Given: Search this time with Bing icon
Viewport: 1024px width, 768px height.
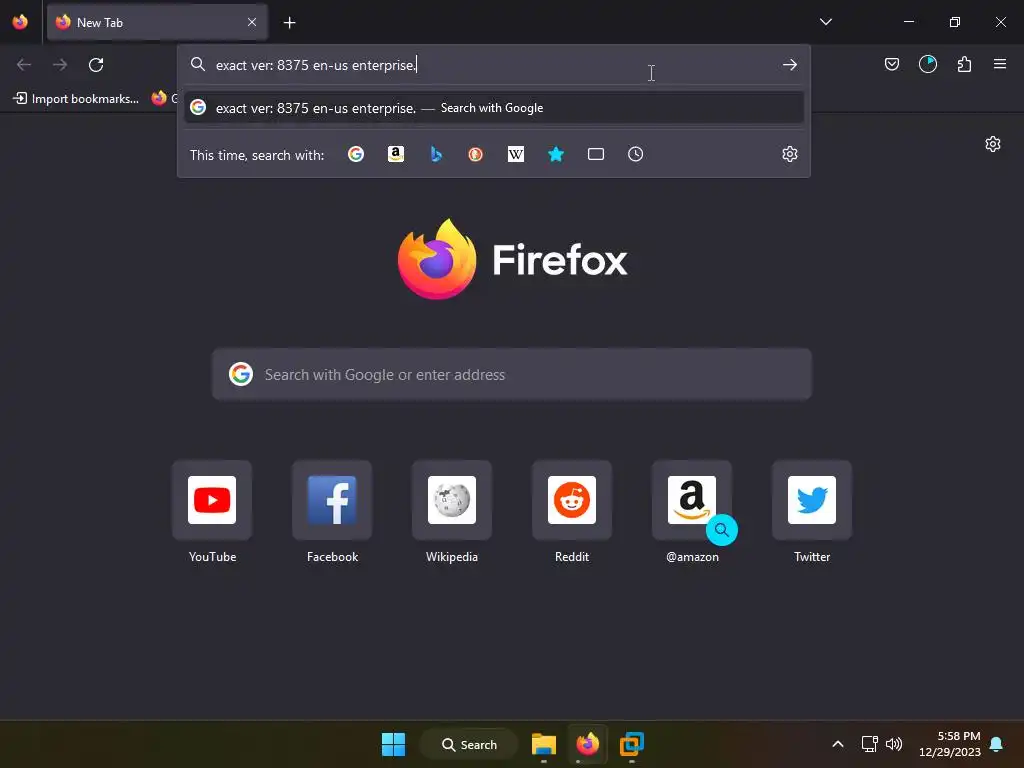Looking at the screenshot, I should coord(436,154).
